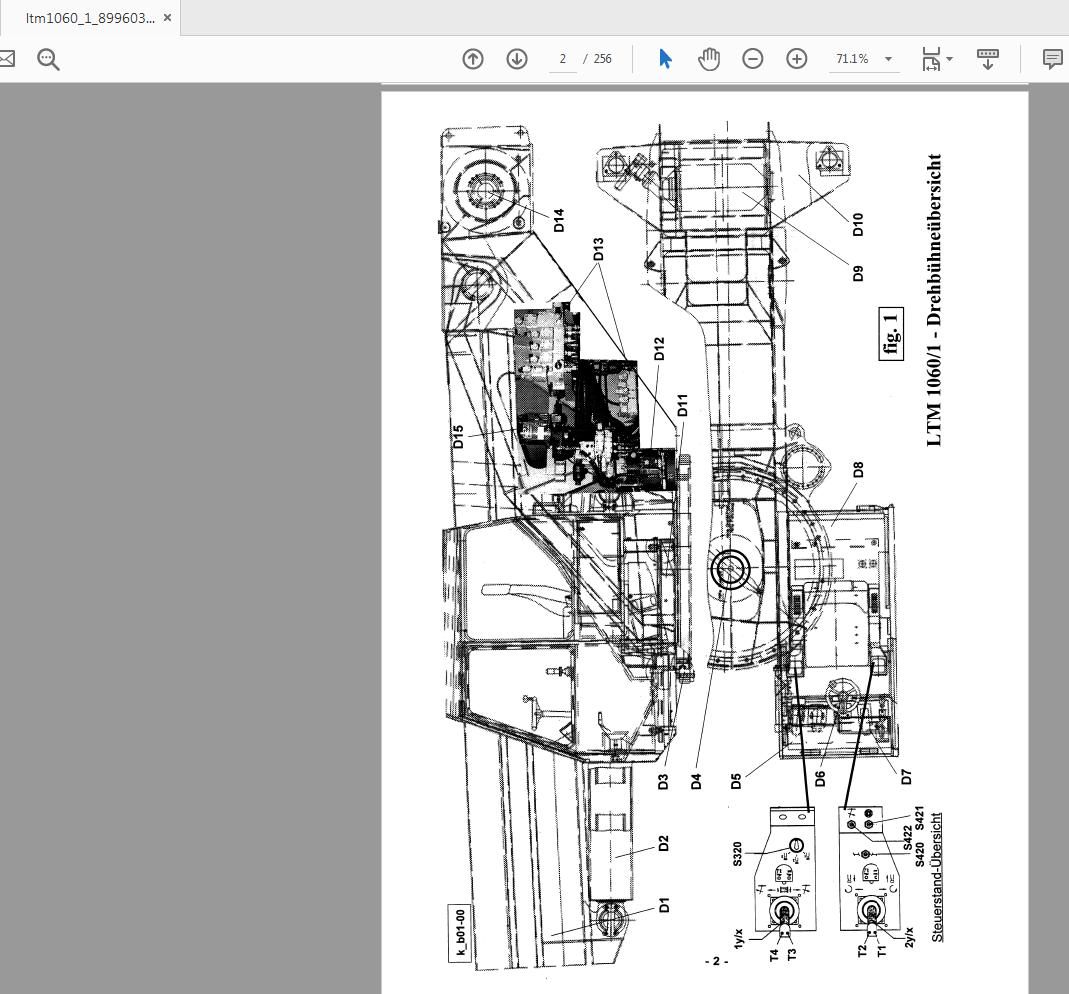This screenshot has width=1069, height=994.
Task: Click the D3 callout label
Action: pyautogui.click(x=663, y=782)
